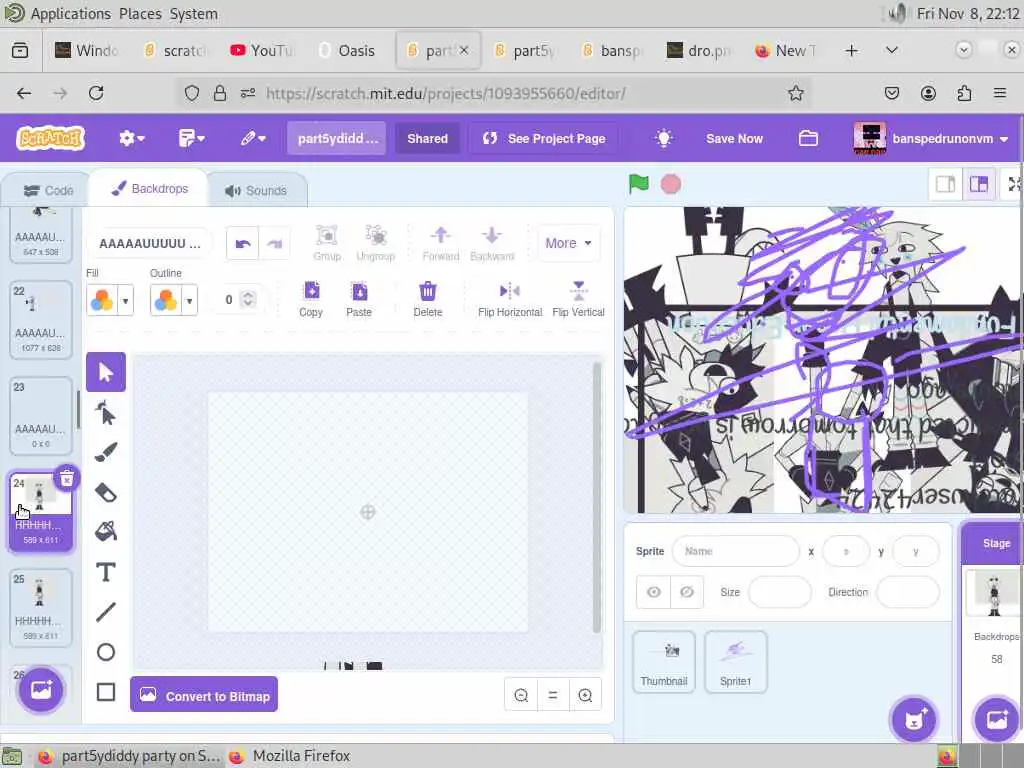Click Choose a Sprite button
Screen dimensions: 1024x768
913,720
